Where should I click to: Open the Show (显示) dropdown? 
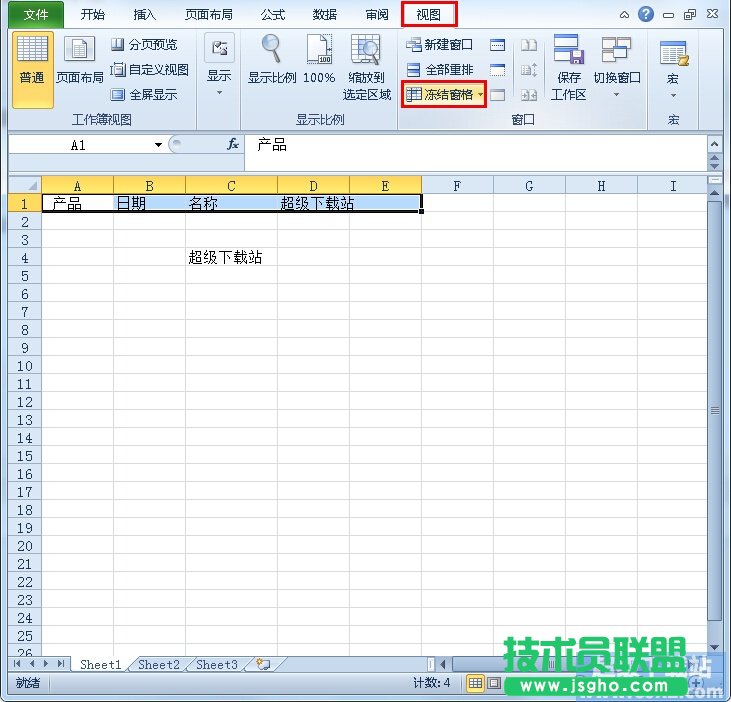219,65
